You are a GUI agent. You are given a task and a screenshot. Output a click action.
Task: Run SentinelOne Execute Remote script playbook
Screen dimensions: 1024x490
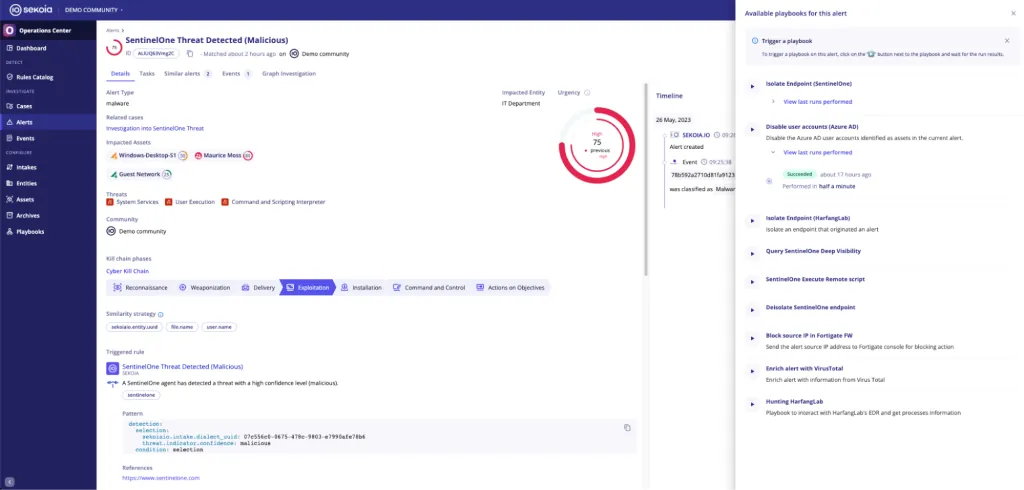(x=752, y=281)
